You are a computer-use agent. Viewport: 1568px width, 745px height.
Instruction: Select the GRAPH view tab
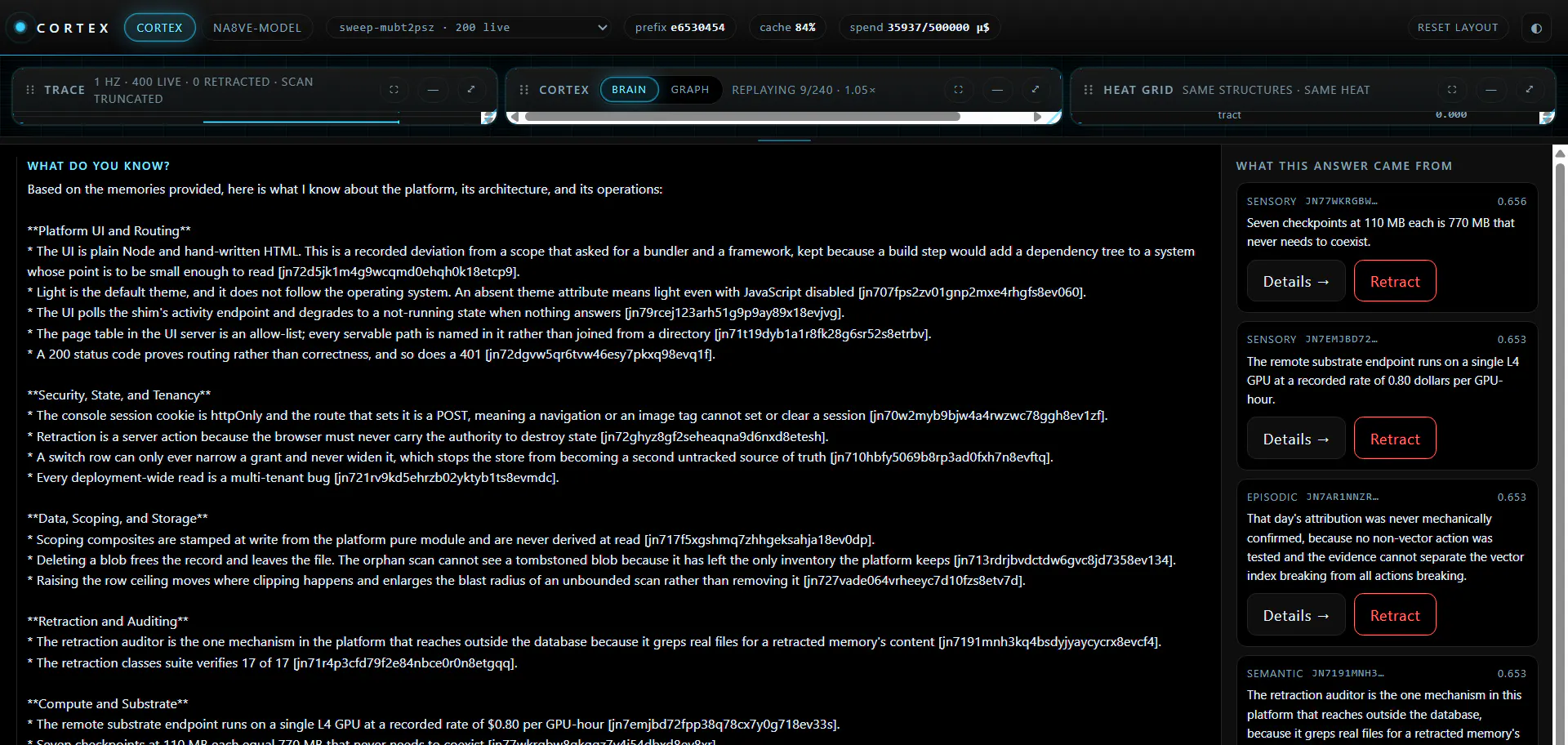[x=690, y=90]
